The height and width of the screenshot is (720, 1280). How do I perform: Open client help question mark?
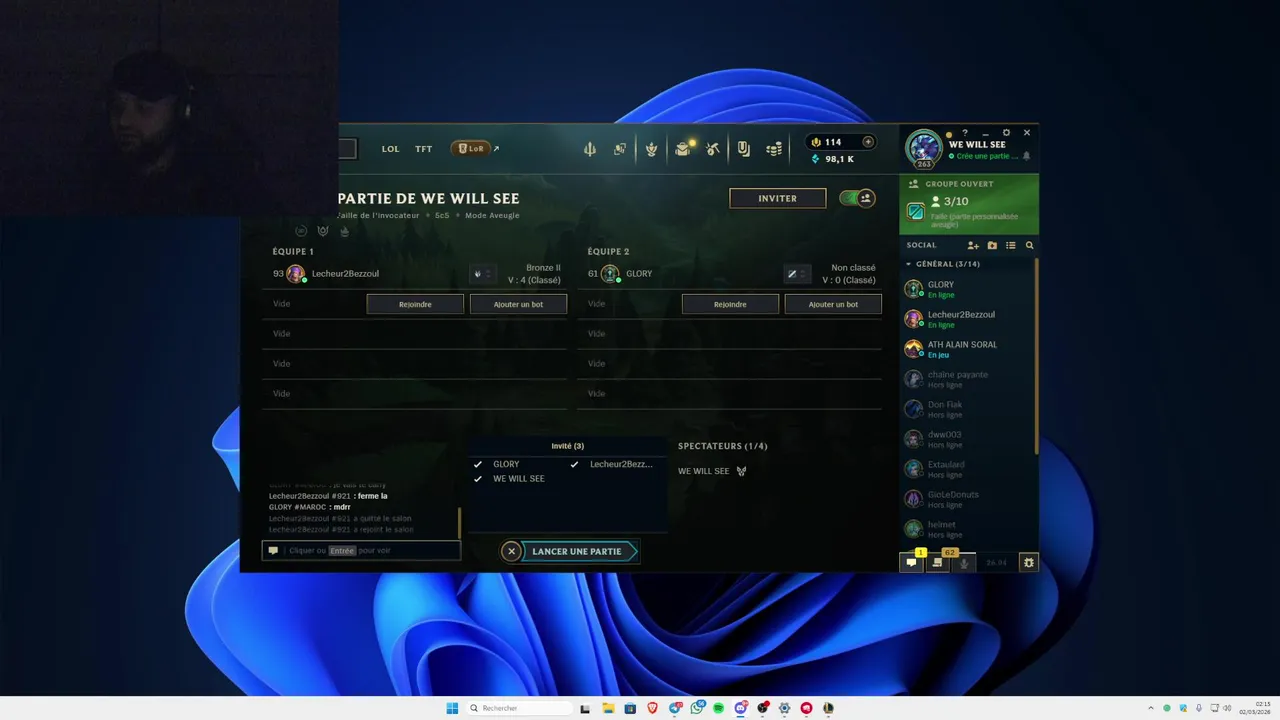click(x=965, y=132)
